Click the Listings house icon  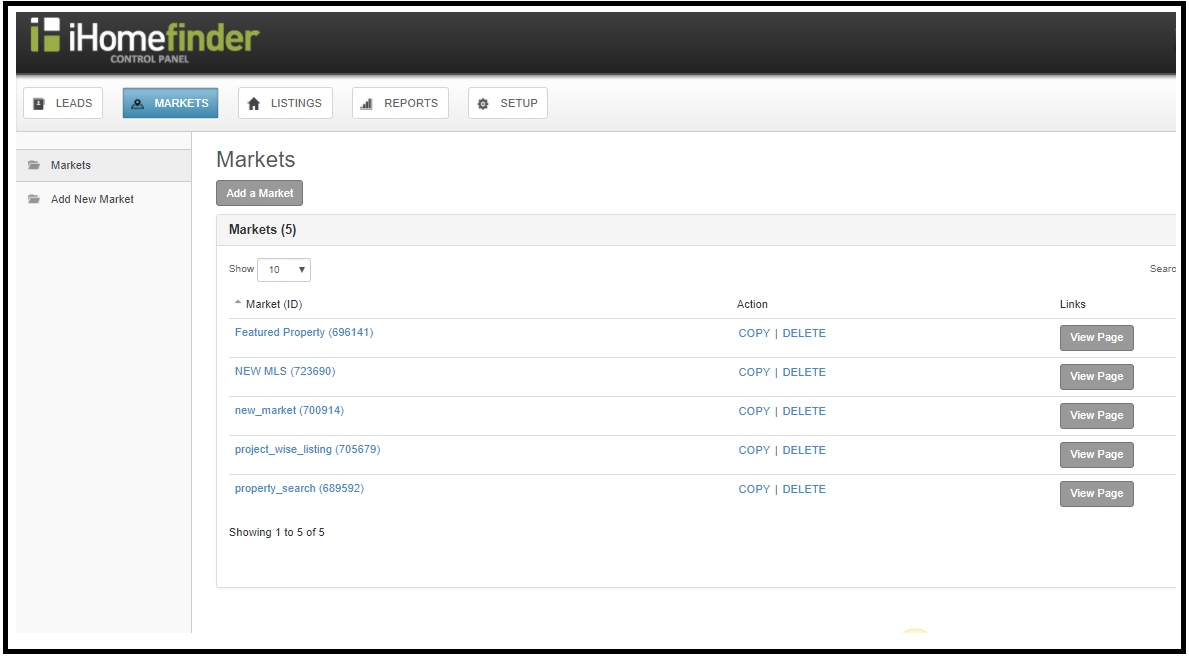254,102
